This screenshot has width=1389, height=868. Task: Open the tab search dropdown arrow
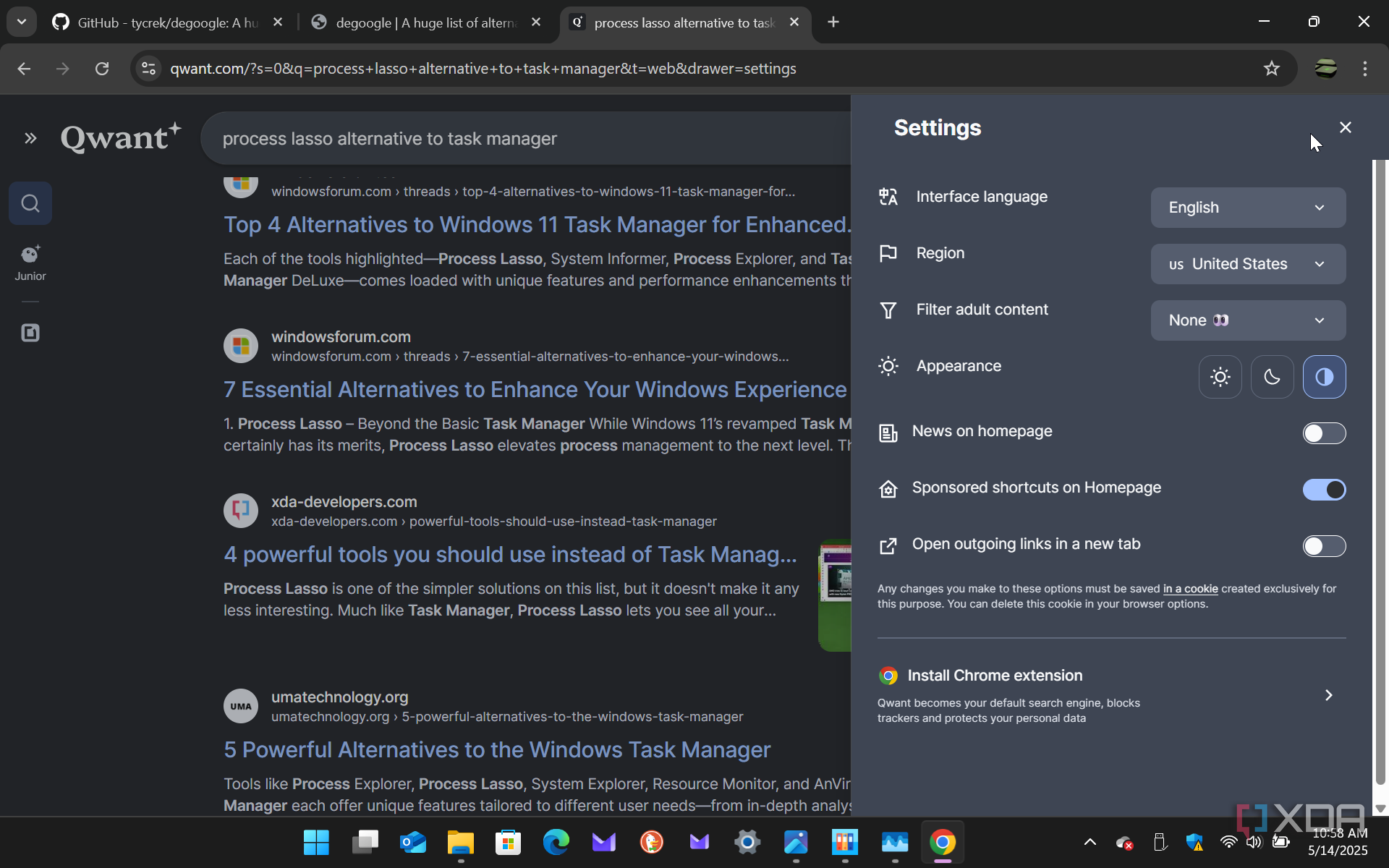22,22
